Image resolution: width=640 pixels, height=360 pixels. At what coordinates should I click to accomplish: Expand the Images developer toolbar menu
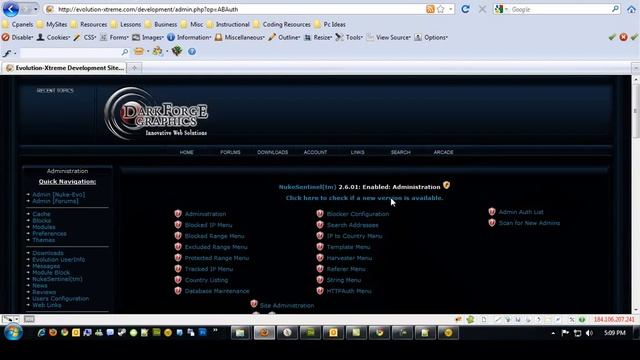click(x=148, y=37)
